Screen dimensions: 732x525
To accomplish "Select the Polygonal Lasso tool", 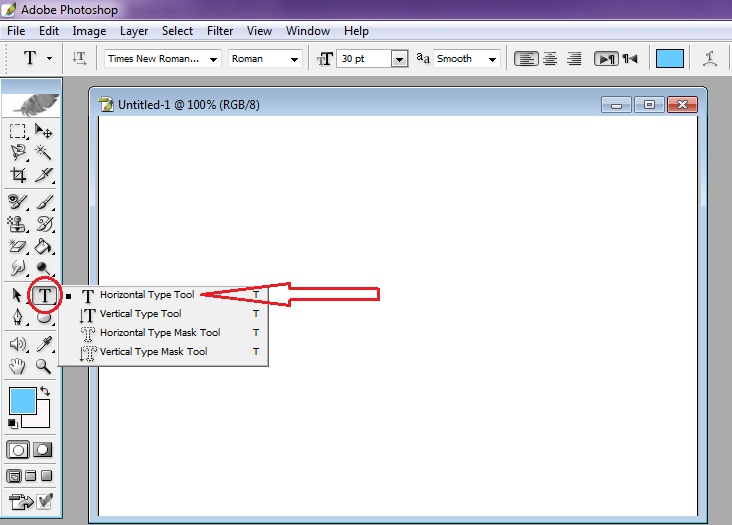I will point(18,153).
